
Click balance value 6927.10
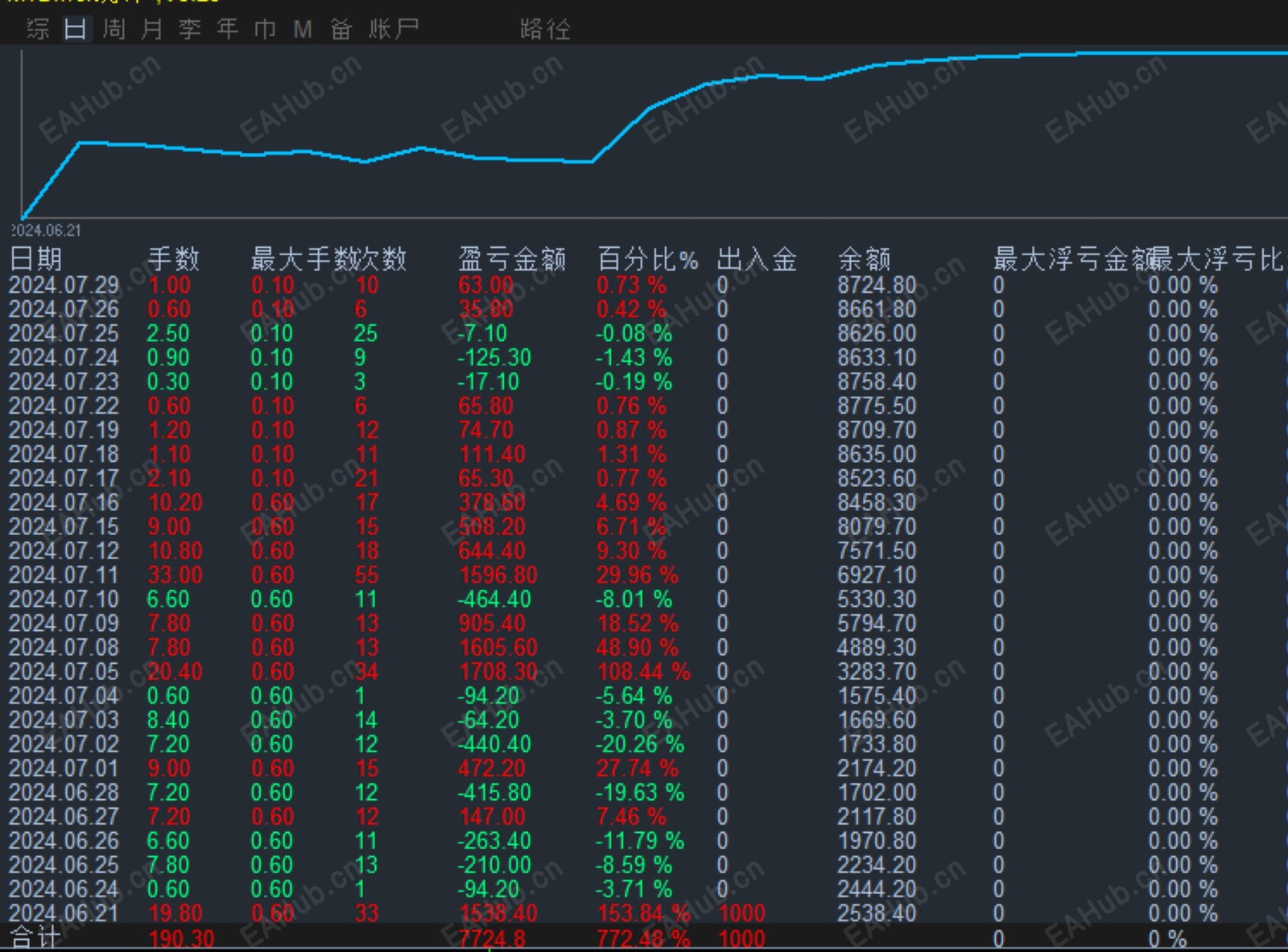pos(877,575)
